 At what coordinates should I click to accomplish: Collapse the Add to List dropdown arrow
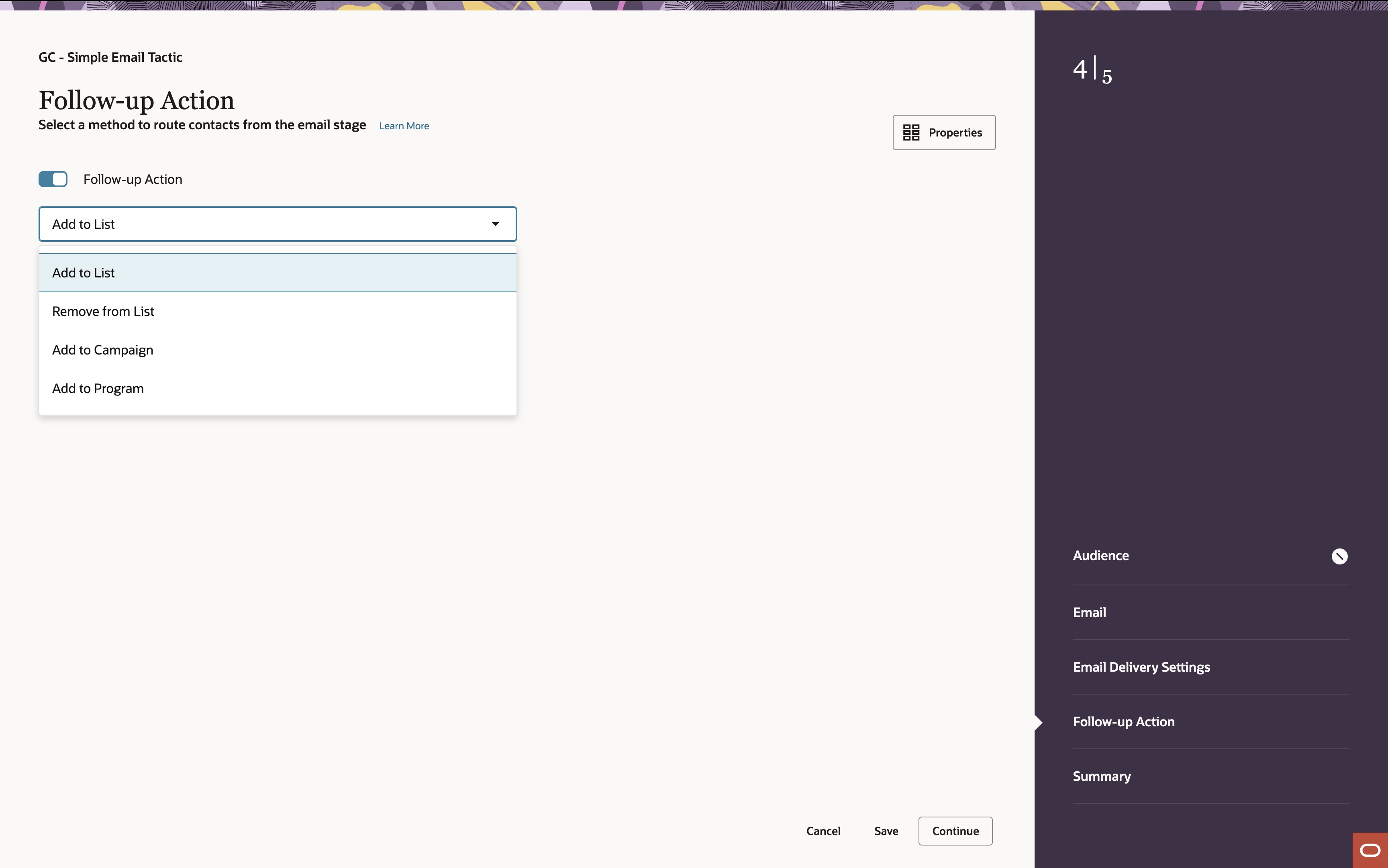(x=495, y=224)
